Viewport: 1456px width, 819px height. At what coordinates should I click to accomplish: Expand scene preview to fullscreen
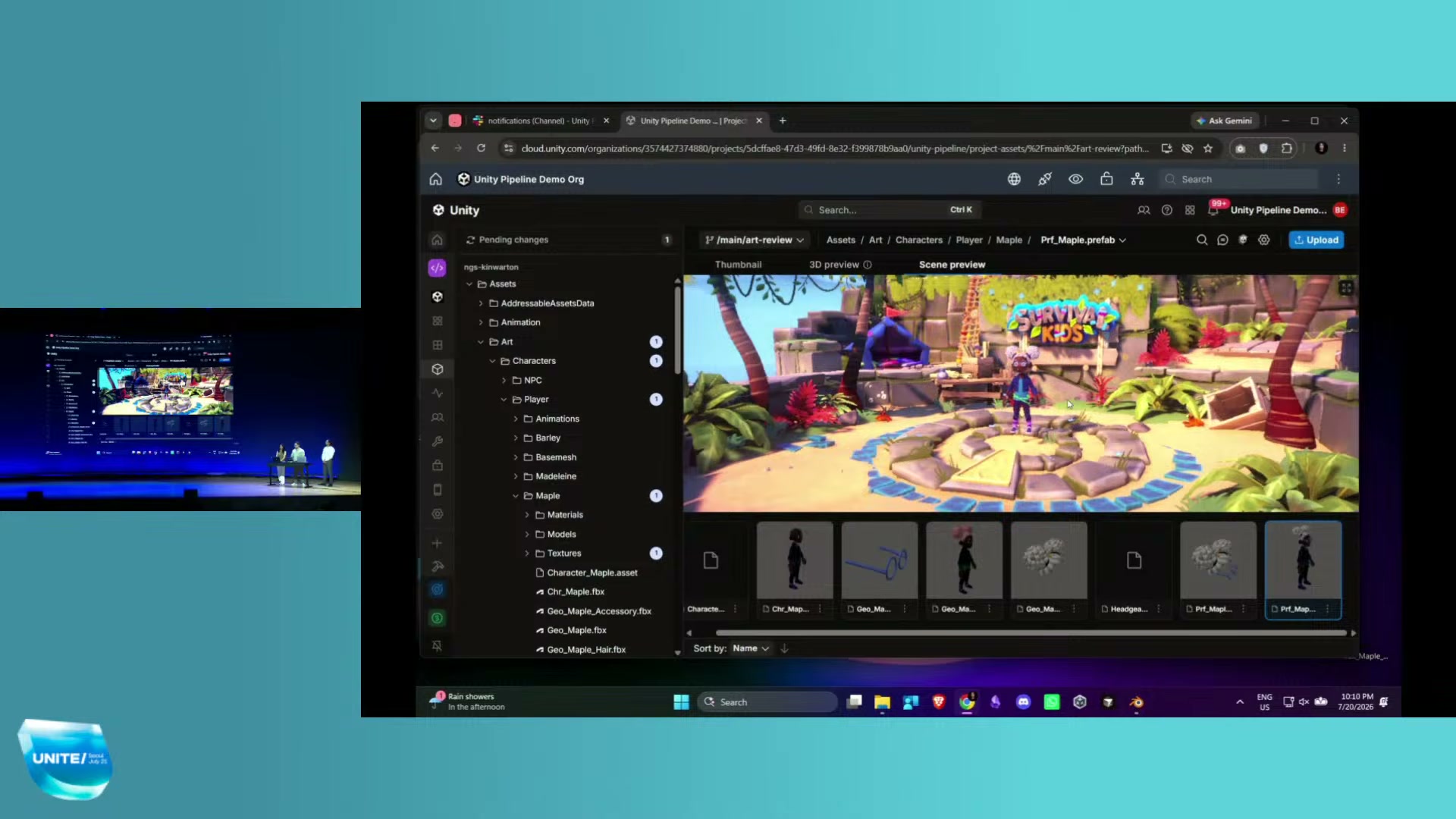click(x=1346, y=288)
